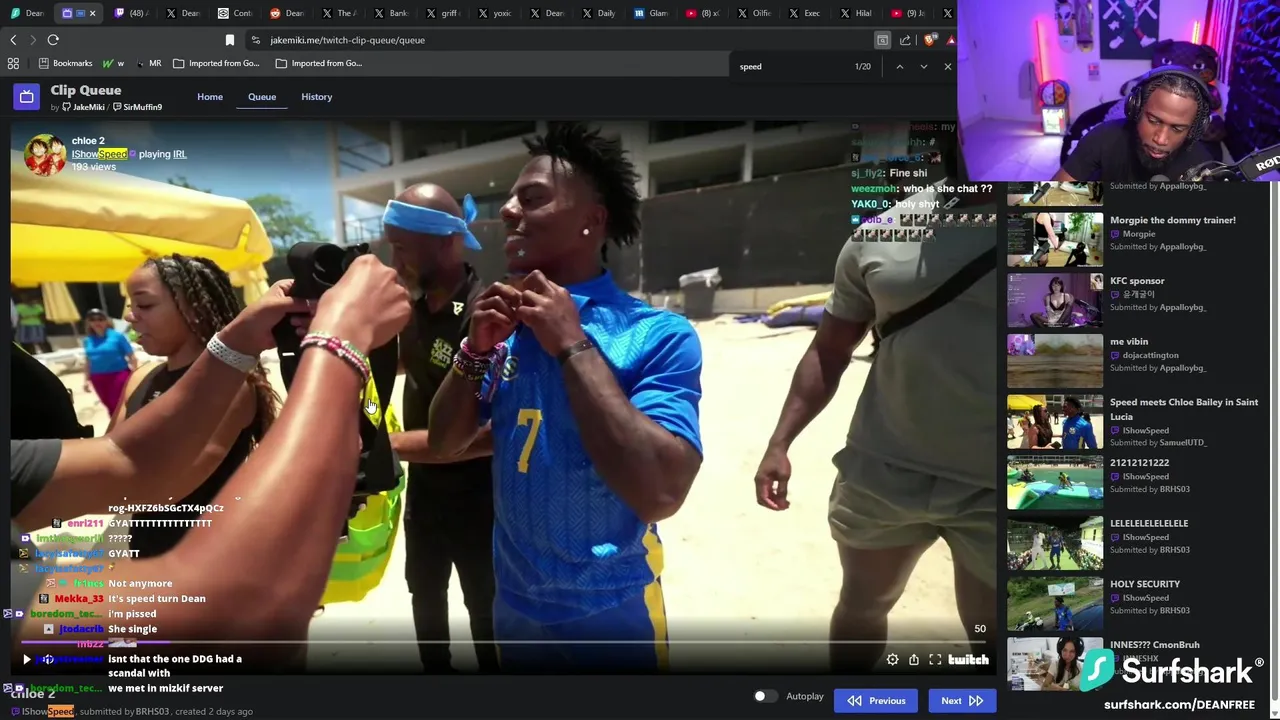This screenshot has width=1280, height=720.
Task: Reload the current page
Action: click(53, 40)
